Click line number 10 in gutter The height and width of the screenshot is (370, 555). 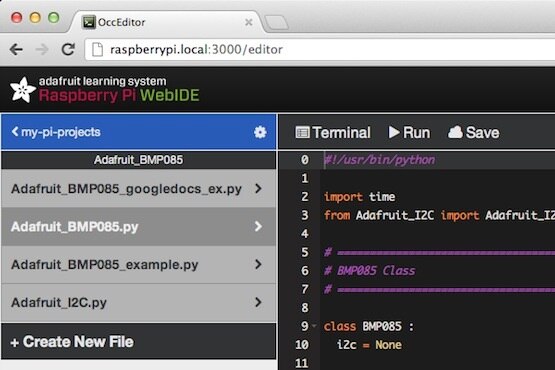click(302, 345)
